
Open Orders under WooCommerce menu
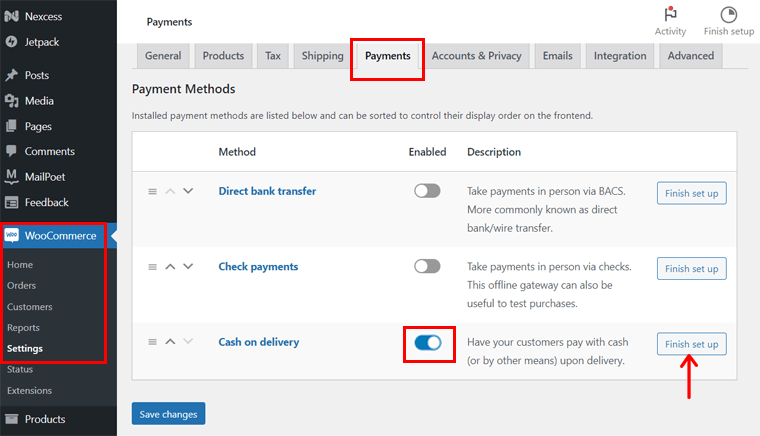21,285
